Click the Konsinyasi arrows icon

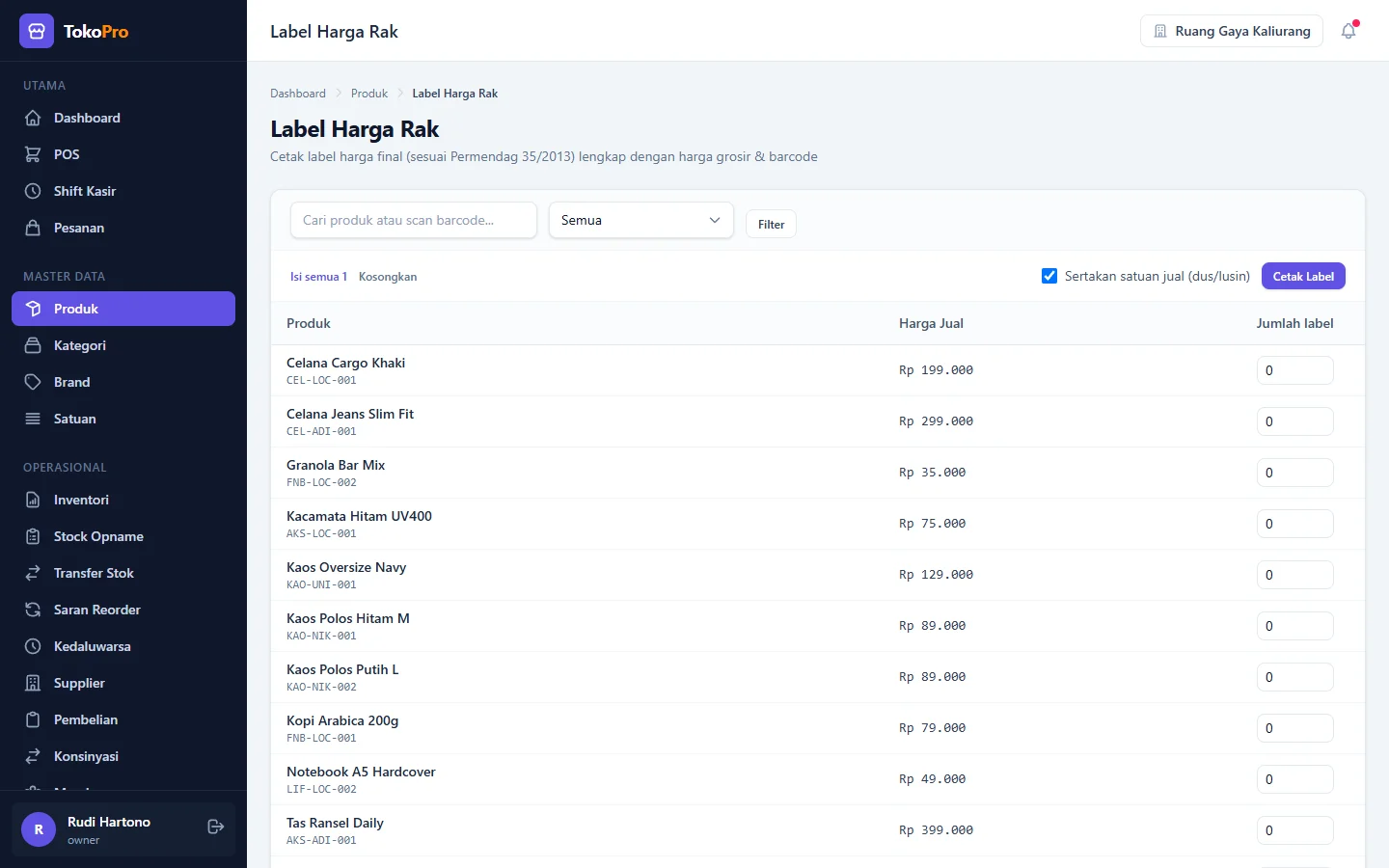pos(33,756)
